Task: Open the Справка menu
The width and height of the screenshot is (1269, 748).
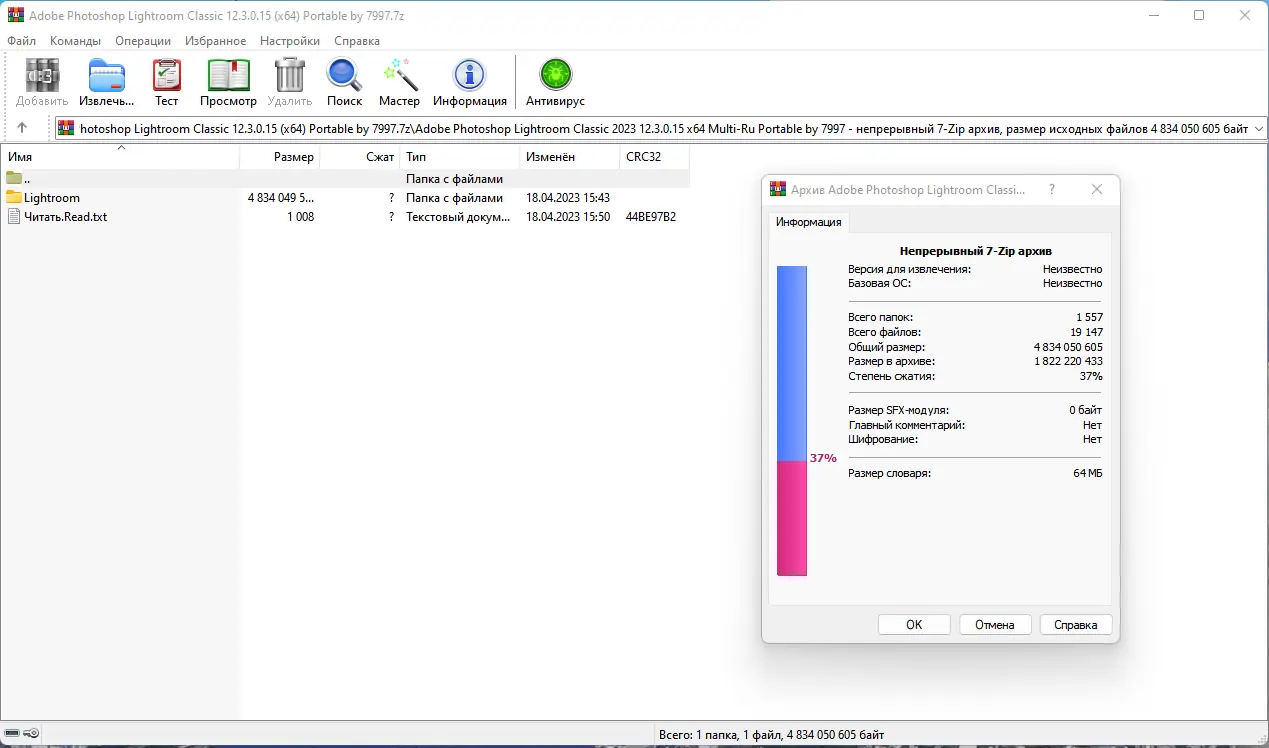Action: [357, 41]
